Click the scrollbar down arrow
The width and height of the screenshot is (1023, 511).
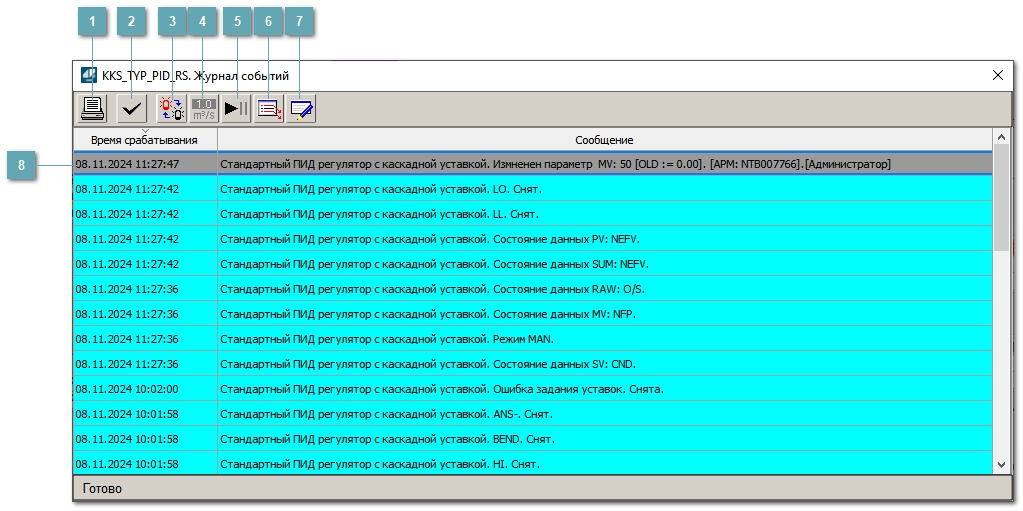[1001, 464]
